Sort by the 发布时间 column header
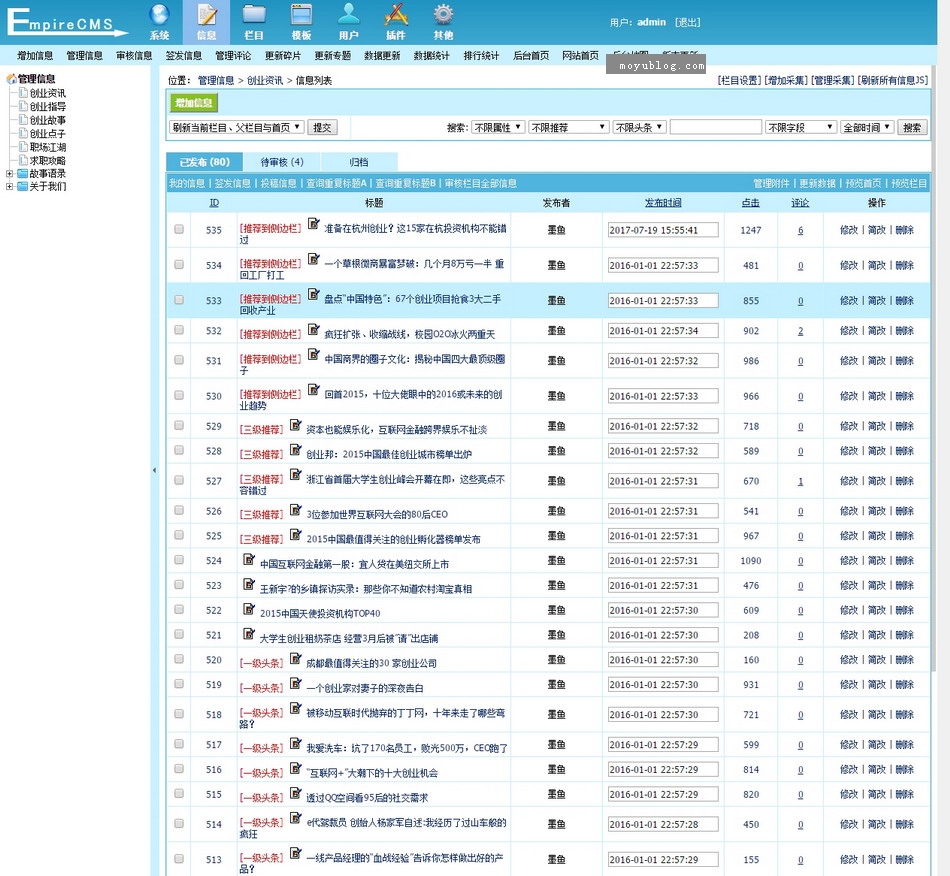 663,202
